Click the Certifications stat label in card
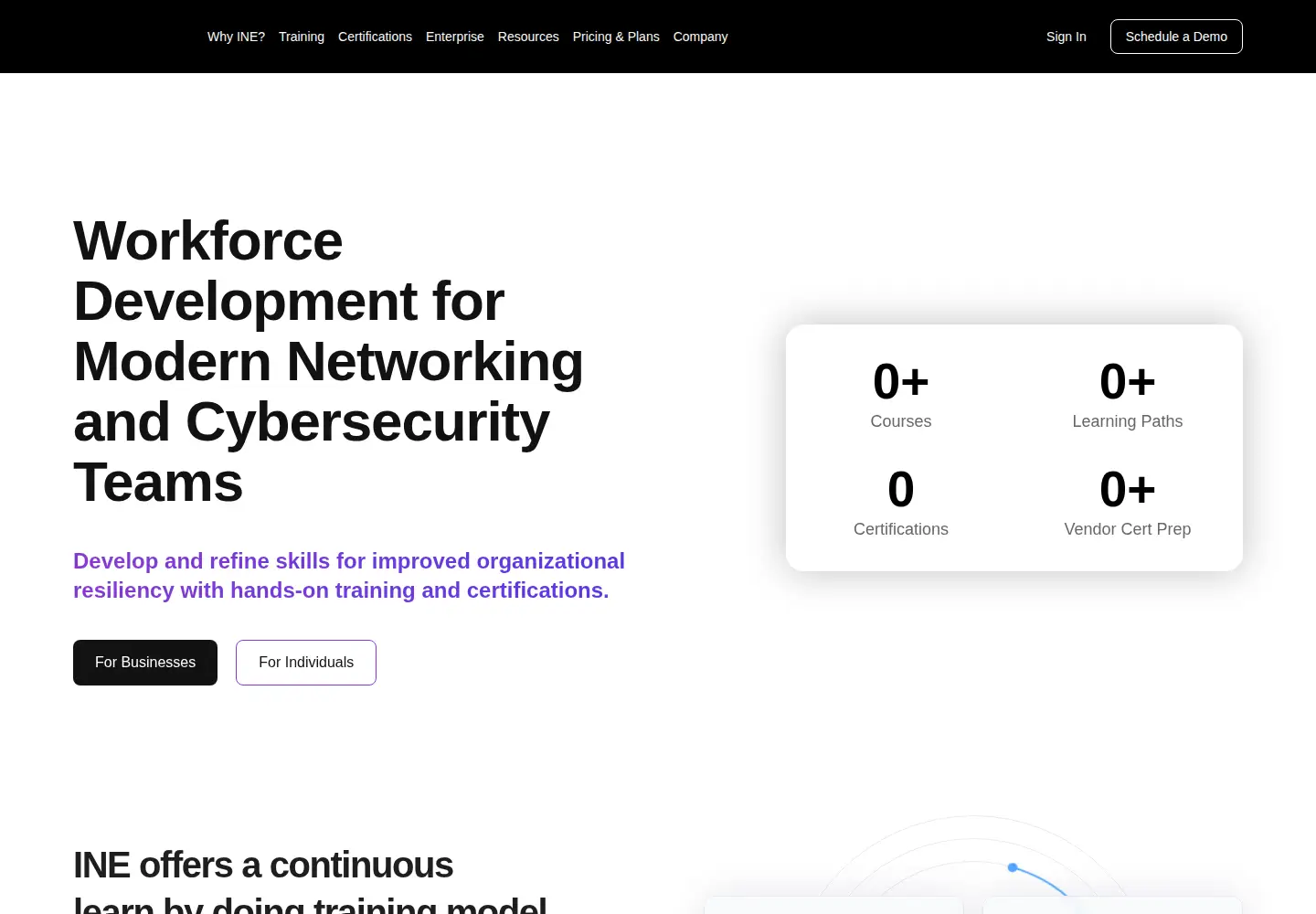The width and height of the screenshot is (1316, 914). click(x=901, y=529)
